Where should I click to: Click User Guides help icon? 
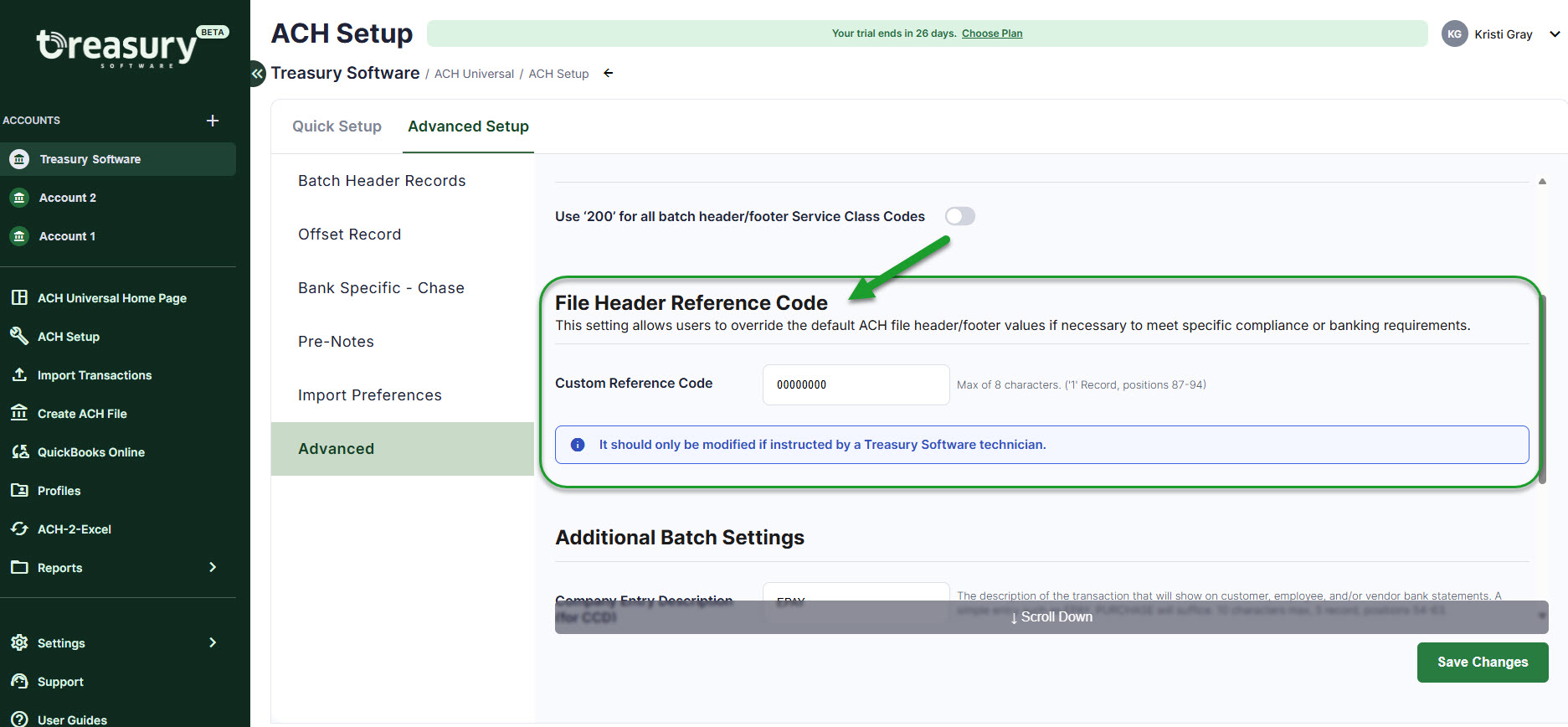tap(19, 719)
